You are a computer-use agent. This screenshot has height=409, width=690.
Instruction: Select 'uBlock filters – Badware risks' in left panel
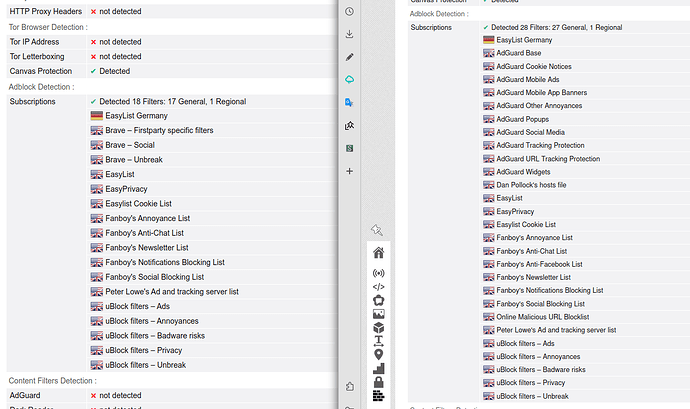tap(155, 335)
